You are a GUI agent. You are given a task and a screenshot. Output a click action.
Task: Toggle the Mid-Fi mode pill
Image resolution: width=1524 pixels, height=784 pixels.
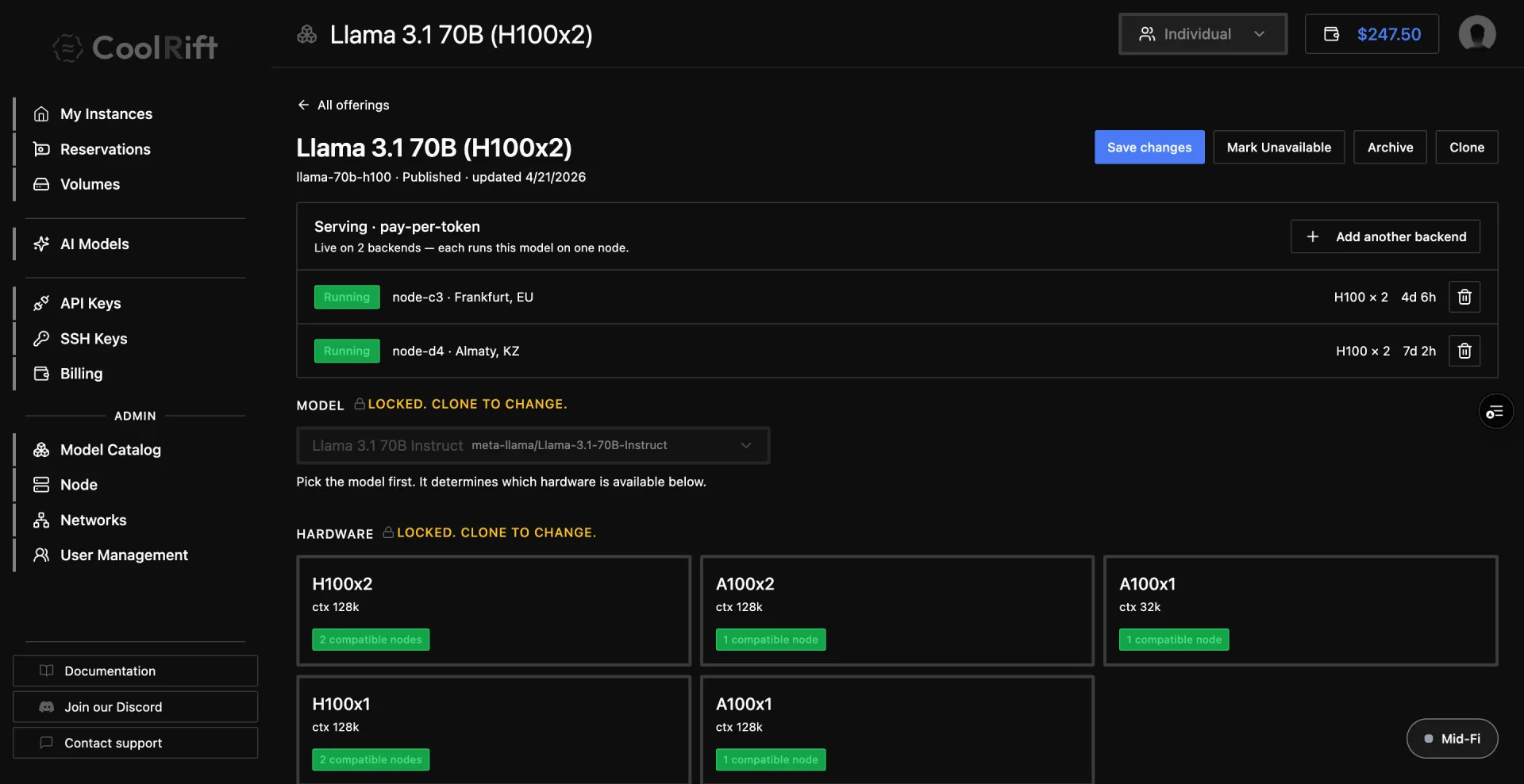point(1452,739)
